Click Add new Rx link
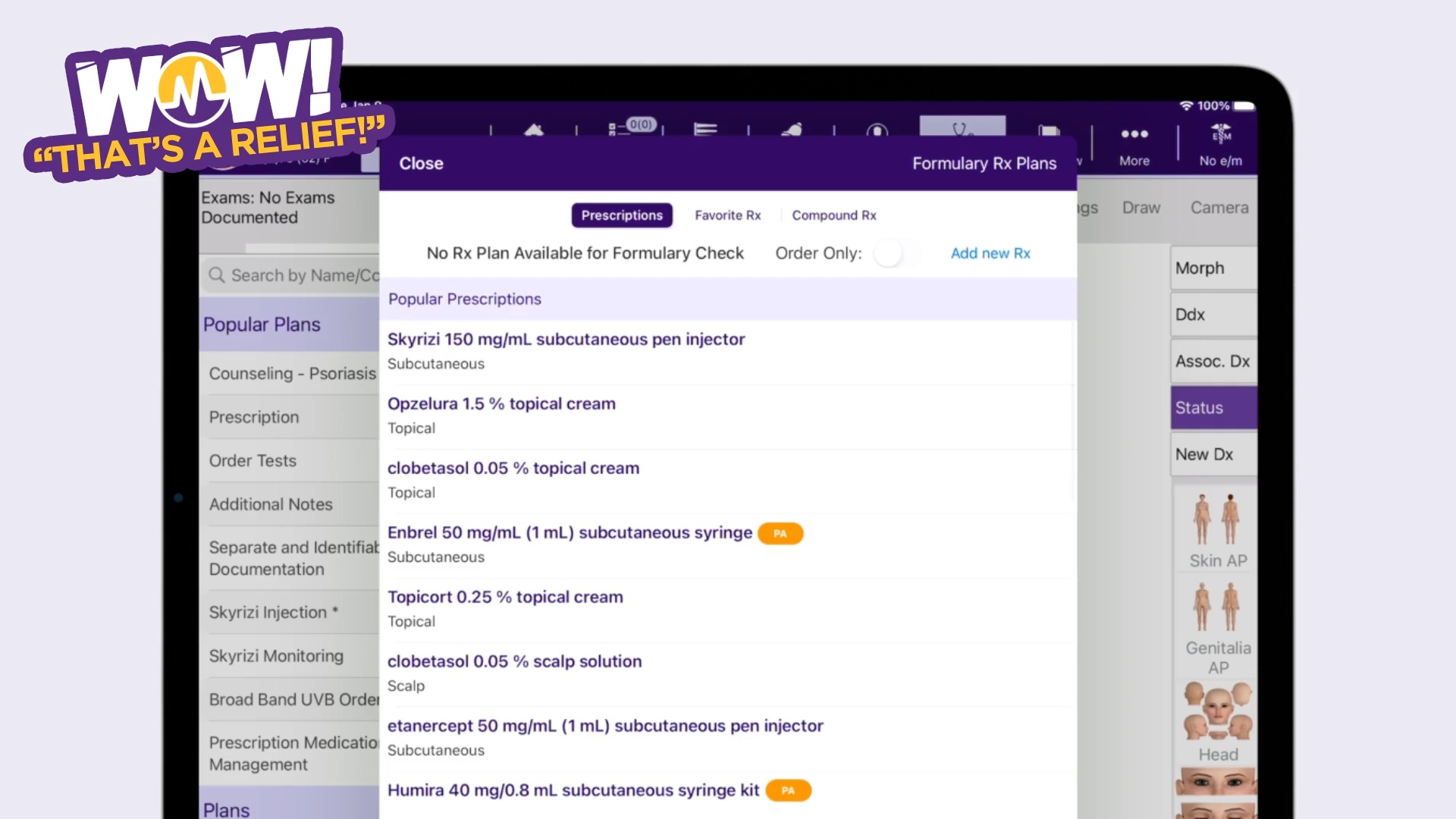The height and width of the screenshot is (819, 1456). [990, 253]
